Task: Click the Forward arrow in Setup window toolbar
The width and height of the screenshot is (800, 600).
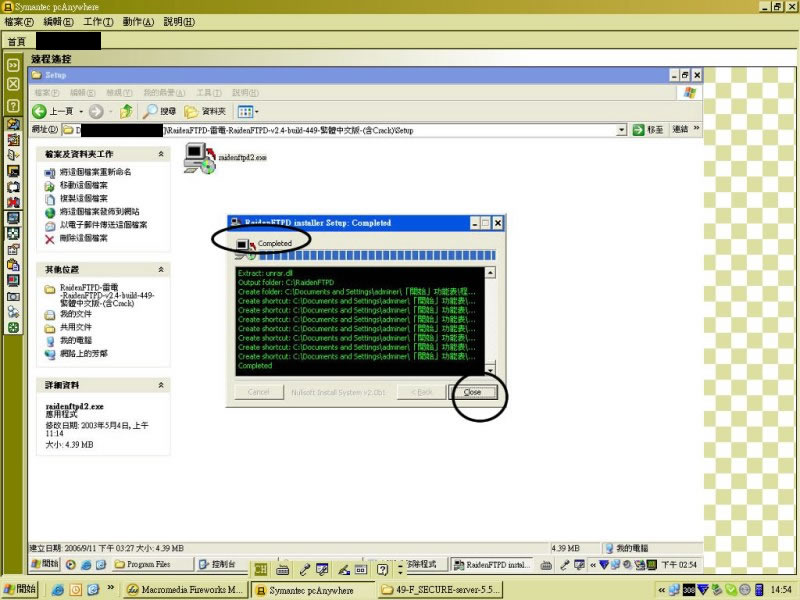Action: pos(96,111)
